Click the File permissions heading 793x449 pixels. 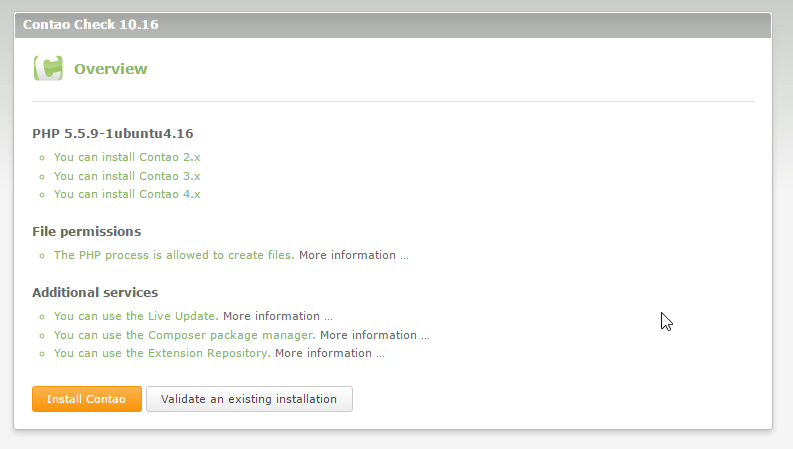point(86,231)
